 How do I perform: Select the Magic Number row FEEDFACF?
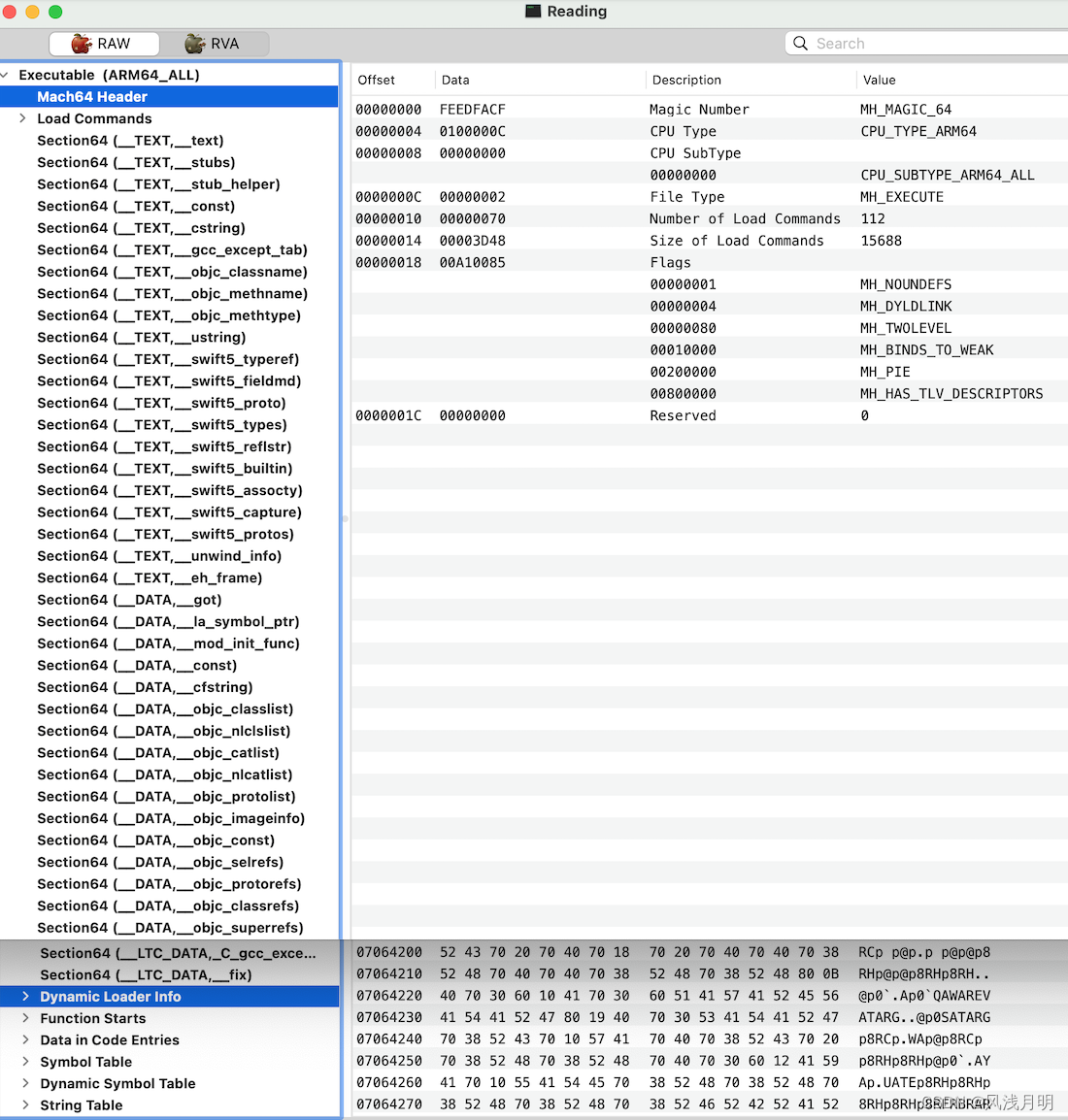[x=583, y=109]
